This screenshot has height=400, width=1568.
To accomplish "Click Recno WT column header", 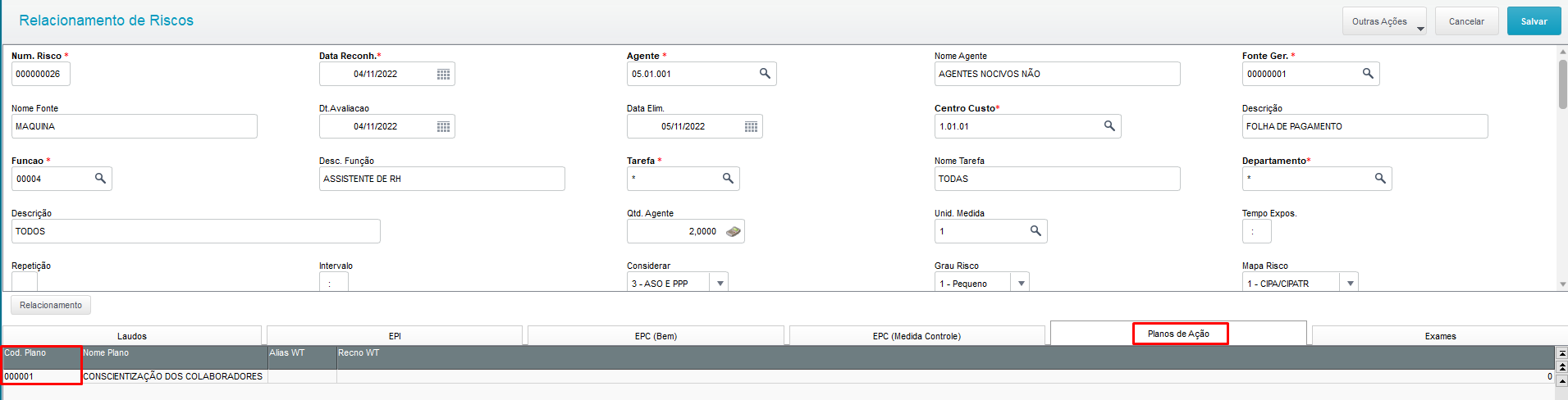I will tap(945, 357).
